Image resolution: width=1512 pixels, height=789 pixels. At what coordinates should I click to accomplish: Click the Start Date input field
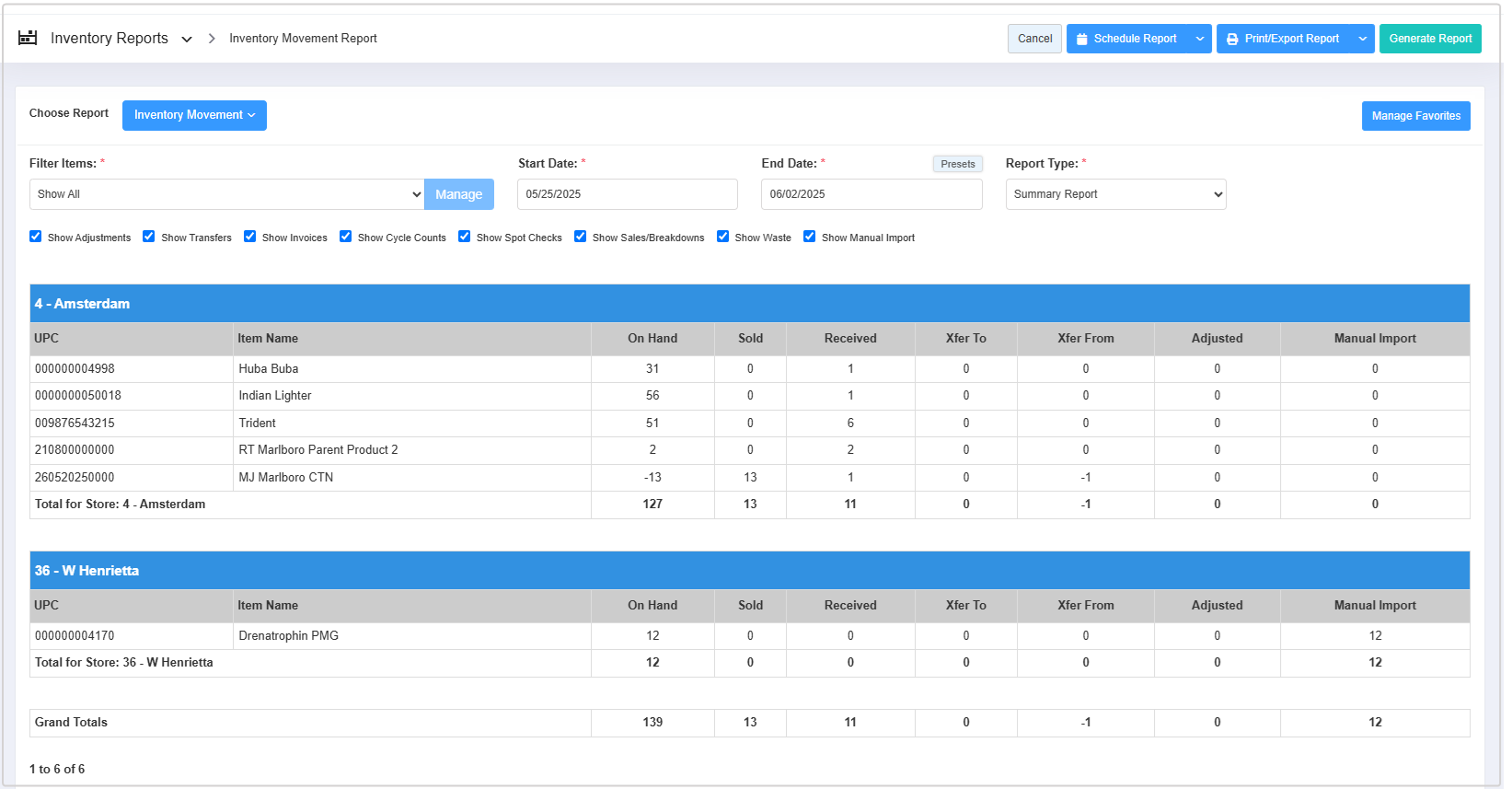pos(628,194)
